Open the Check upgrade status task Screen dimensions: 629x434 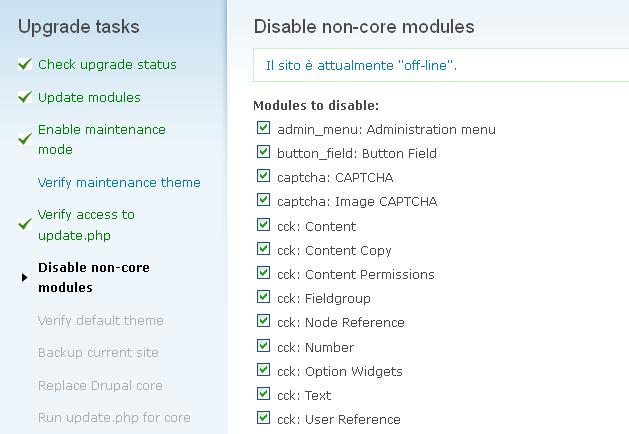[x=107, y=65]
